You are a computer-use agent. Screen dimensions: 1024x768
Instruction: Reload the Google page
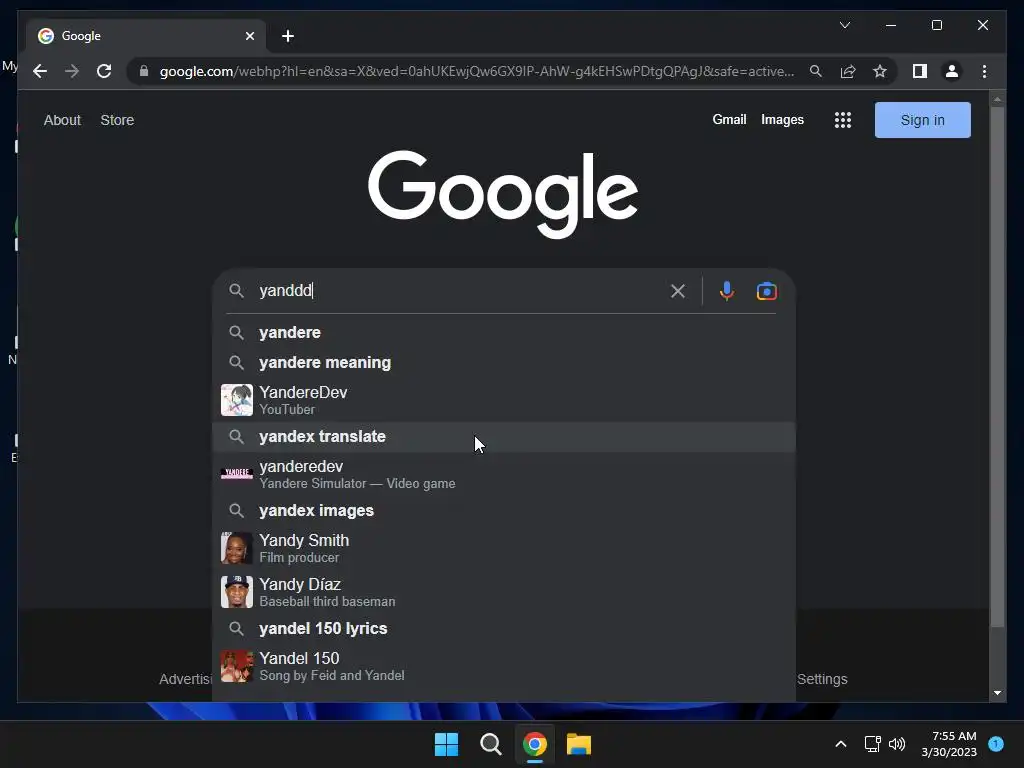pyautogui.click(x=104, y=71)
